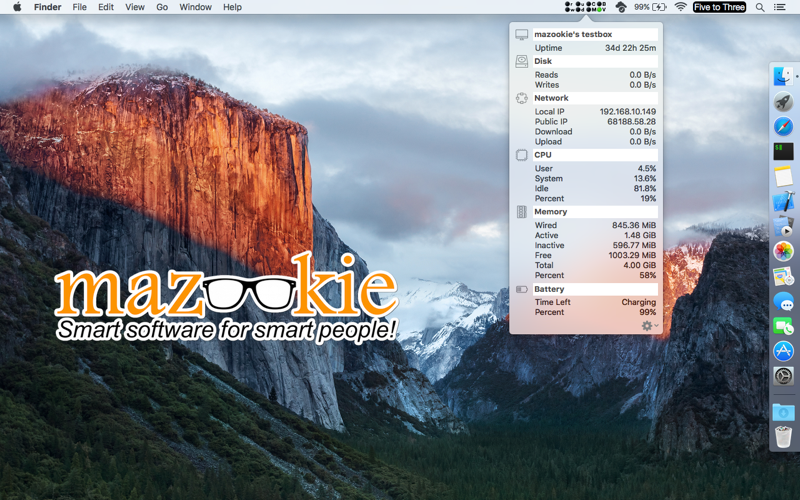Click the system monitor menu bar icon
This screenshot has width=800, height=500.
coord(585,7)
